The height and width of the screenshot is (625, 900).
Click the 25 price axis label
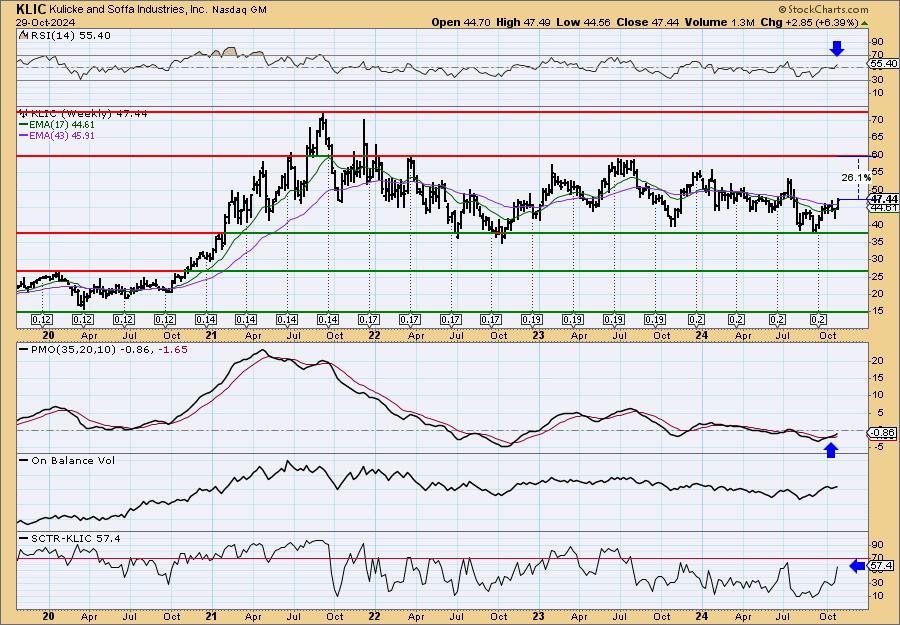click(878, 277)
